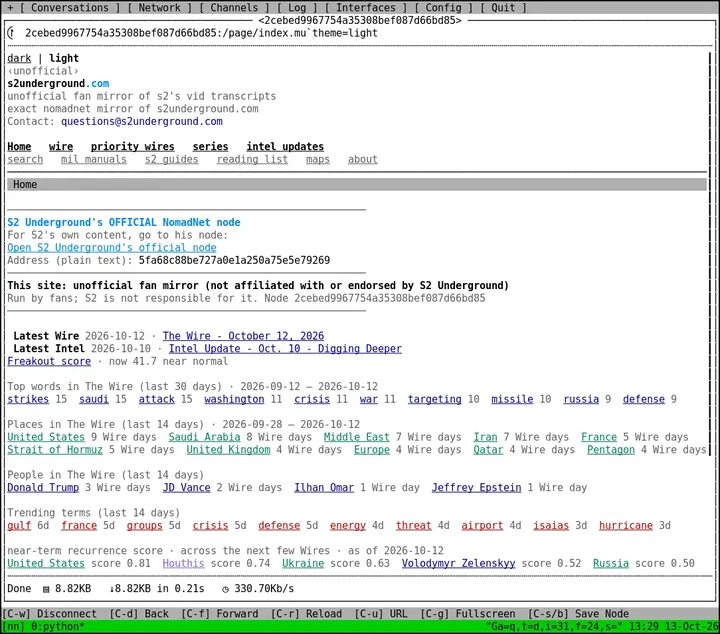720x634 pixels.
Task: Open the Log menu item
Action: click(x=297, y=8)
